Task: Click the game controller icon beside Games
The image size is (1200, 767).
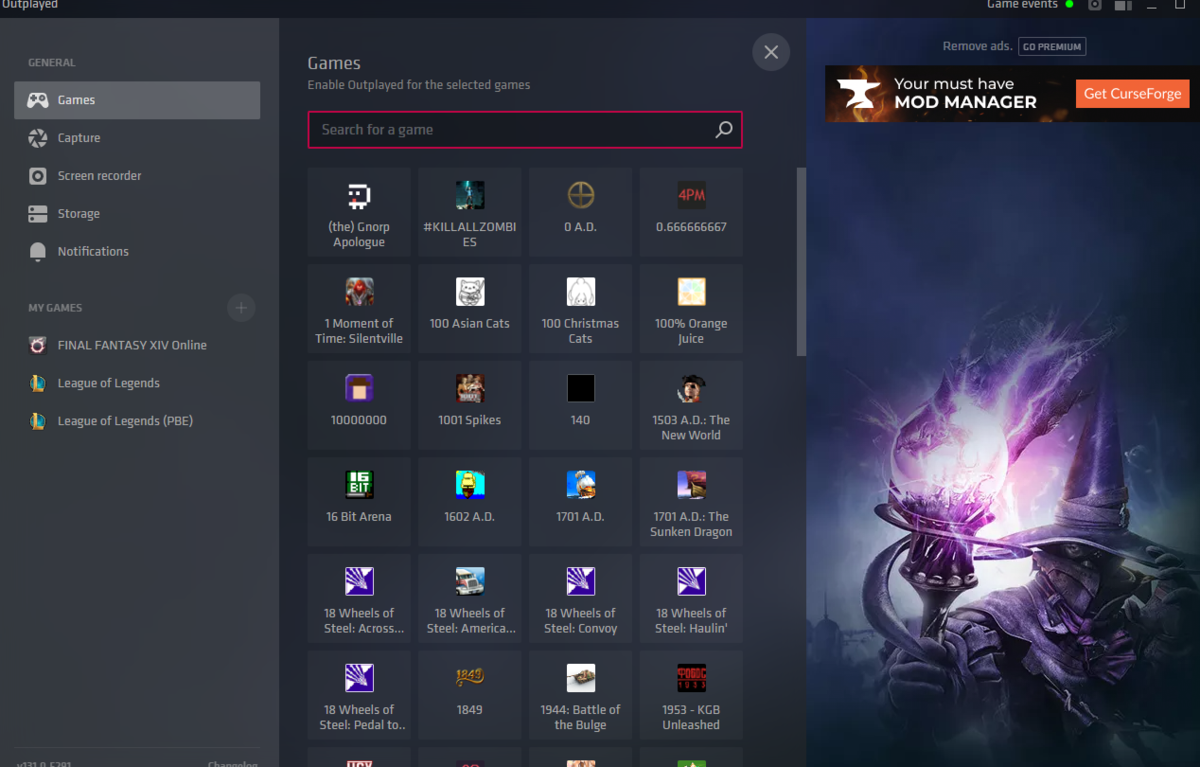Action: 38,100
